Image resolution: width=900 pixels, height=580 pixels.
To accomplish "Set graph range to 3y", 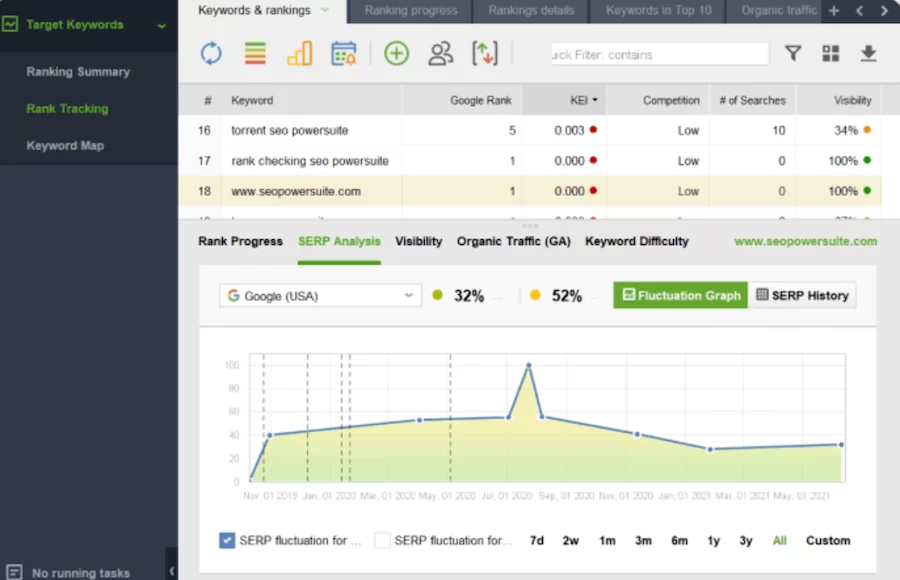I will tap(746, 540).
